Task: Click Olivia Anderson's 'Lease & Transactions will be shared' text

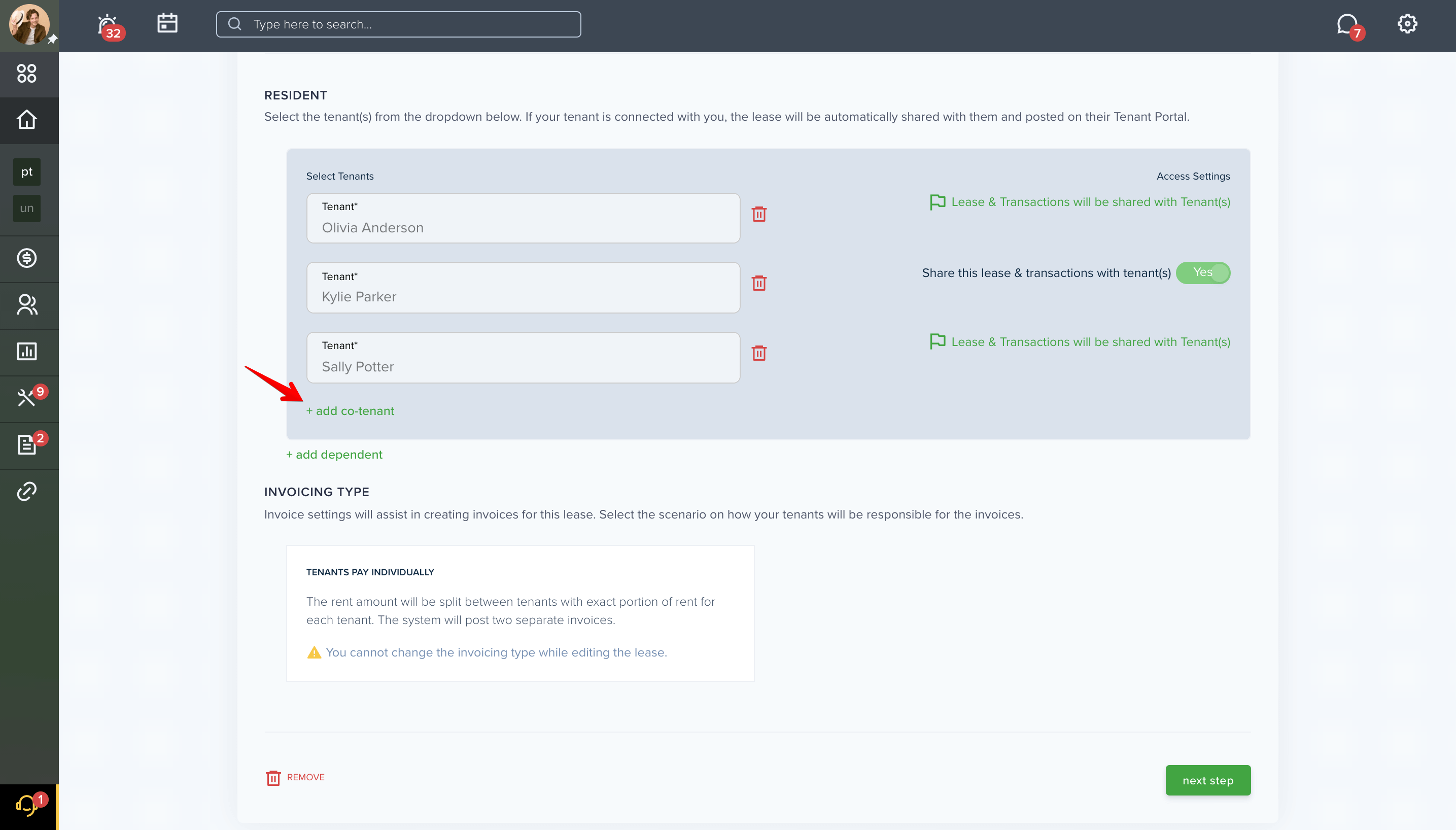Action: 1091,202
